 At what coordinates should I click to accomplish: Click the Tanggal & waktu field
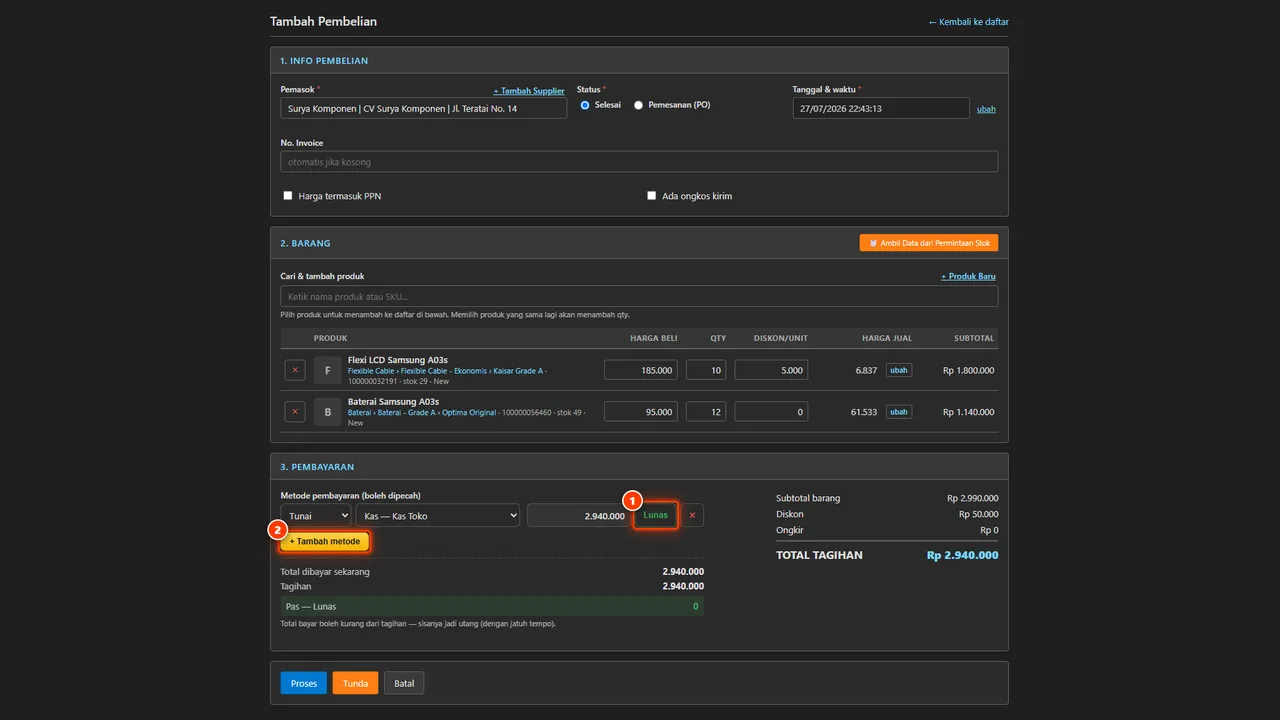881,108
